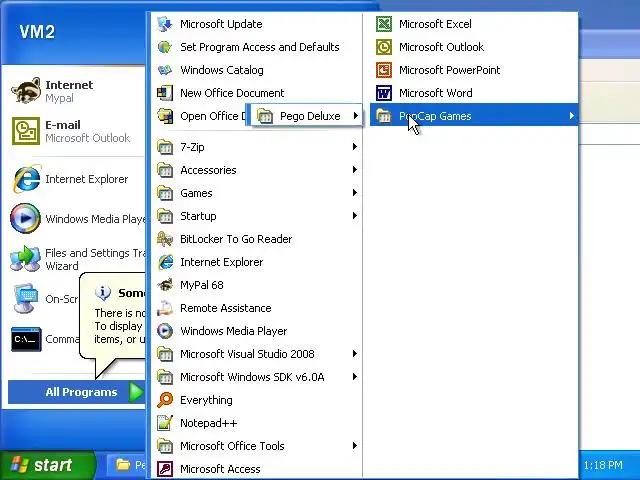640x480 pixels.
Task: Click the Remote Assistance icon
Action: (x=165, y=308)
